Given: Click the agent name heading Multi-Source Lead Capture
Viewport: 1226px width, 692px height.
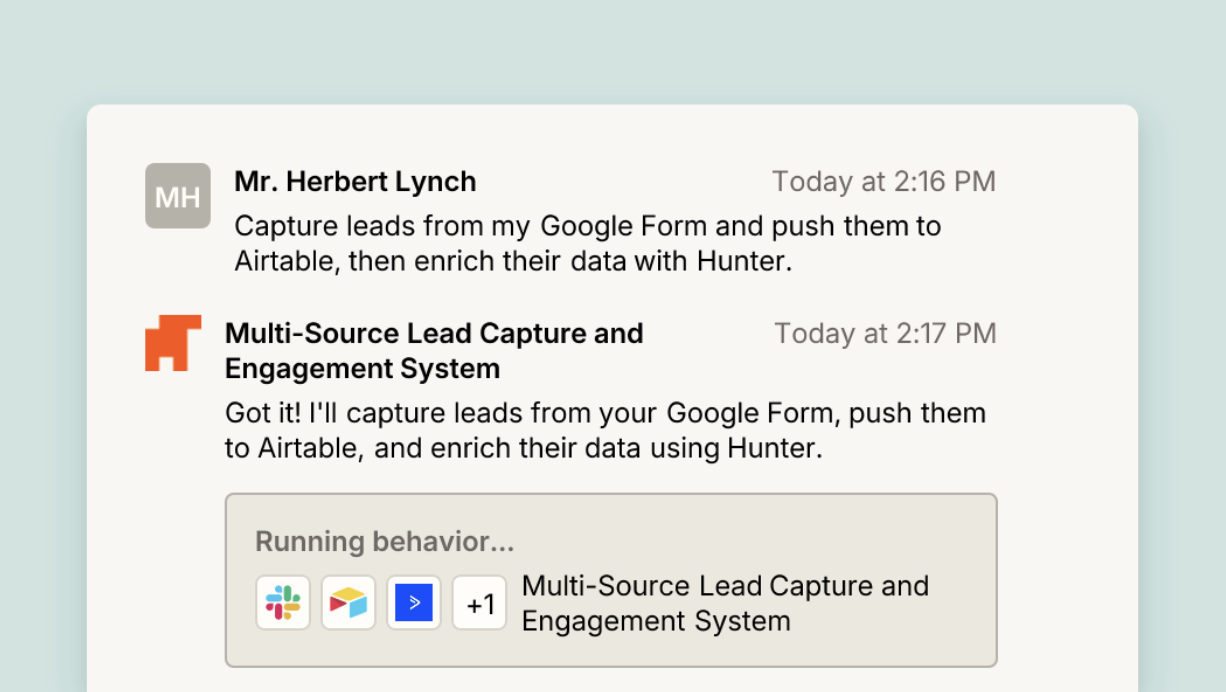Looking at the screenshot, I should coord(434,351).
